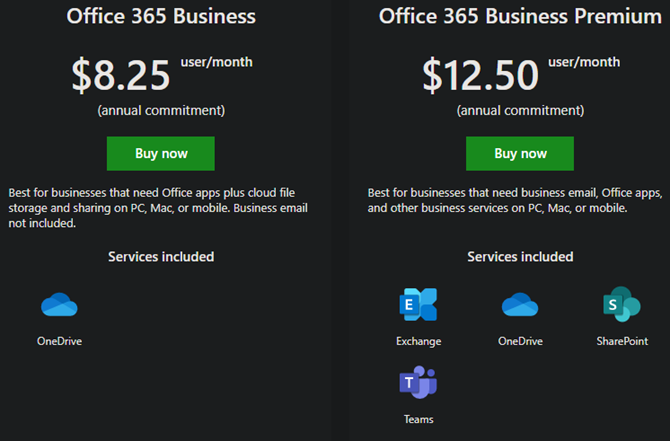Image resolution: width=670 pixels, height=441 pixels.
Task: Click the annual commitment note under $12.50
Action: pyautogui.click(x=520, y=111)
